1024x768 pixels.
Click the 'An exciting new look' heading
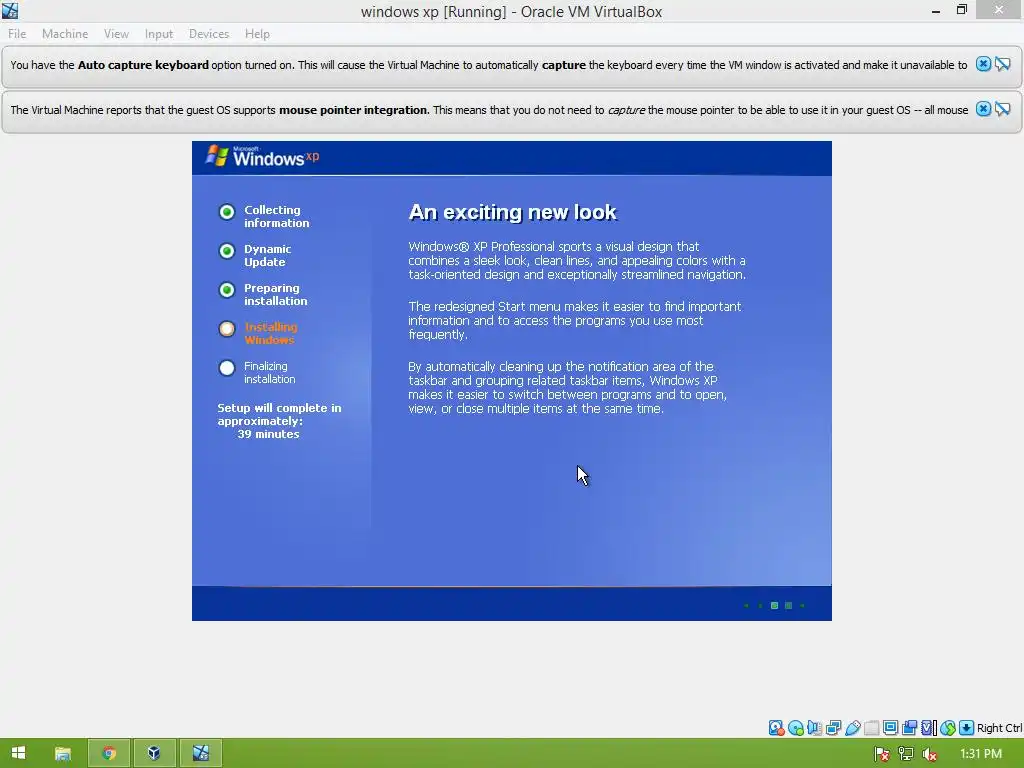pyautogui.click(x=513, y=212)
